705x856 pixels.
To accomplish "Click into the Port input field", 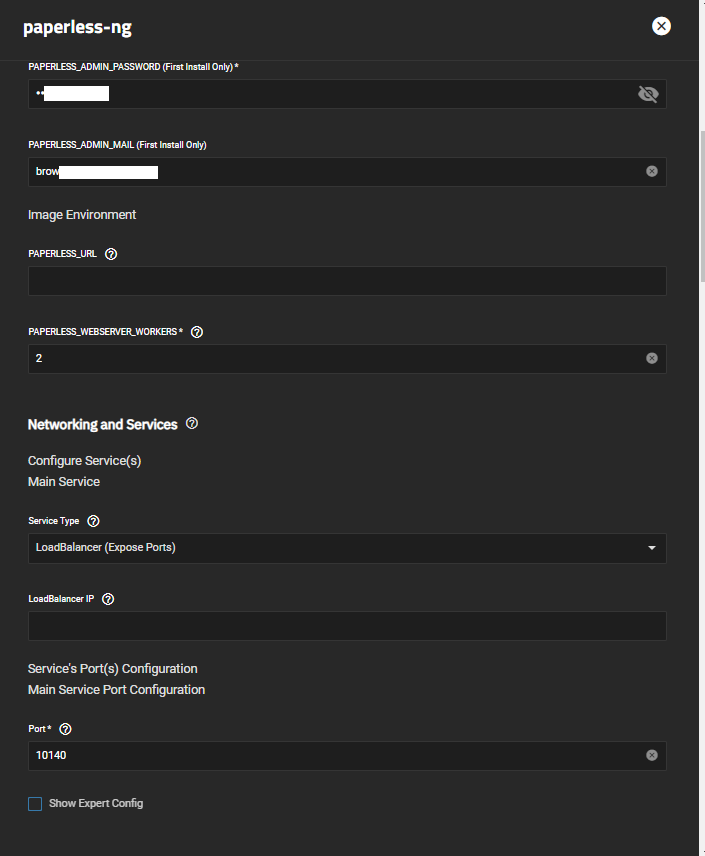I will [x=336, y=756].
